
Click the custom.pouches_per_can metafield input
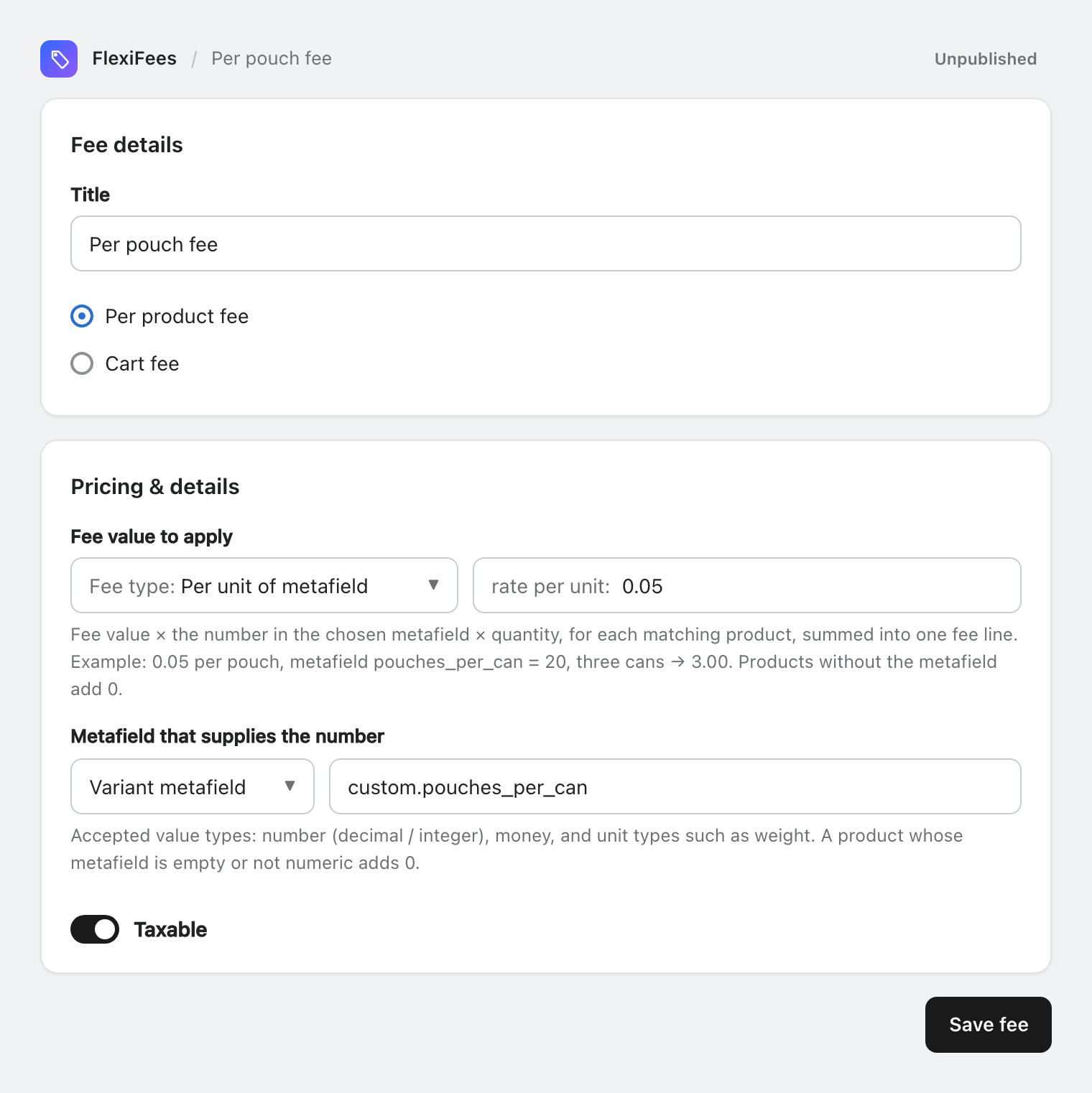pyautogui.click(x=675, y=786)
